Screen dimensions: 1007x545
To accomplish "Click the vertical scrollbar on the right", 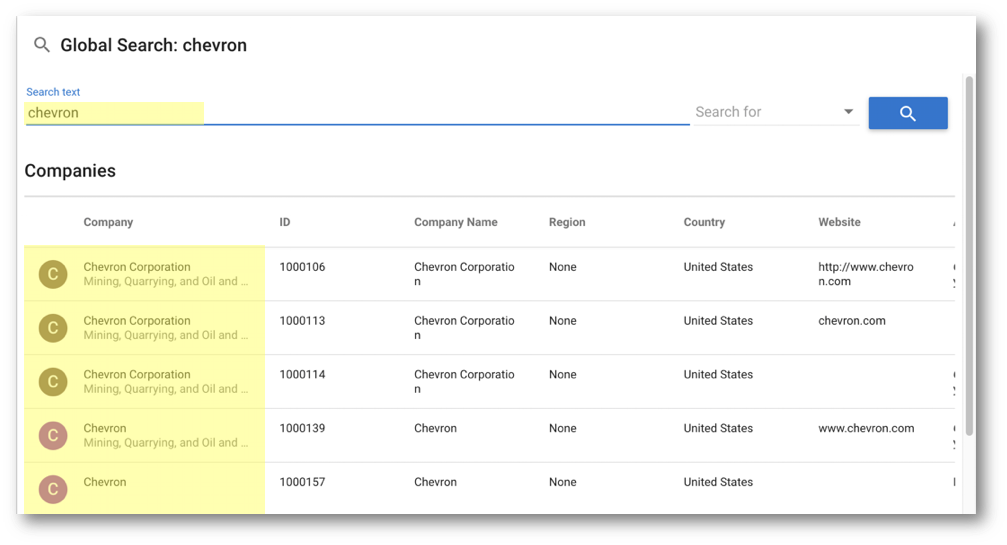I will point(969,255).
